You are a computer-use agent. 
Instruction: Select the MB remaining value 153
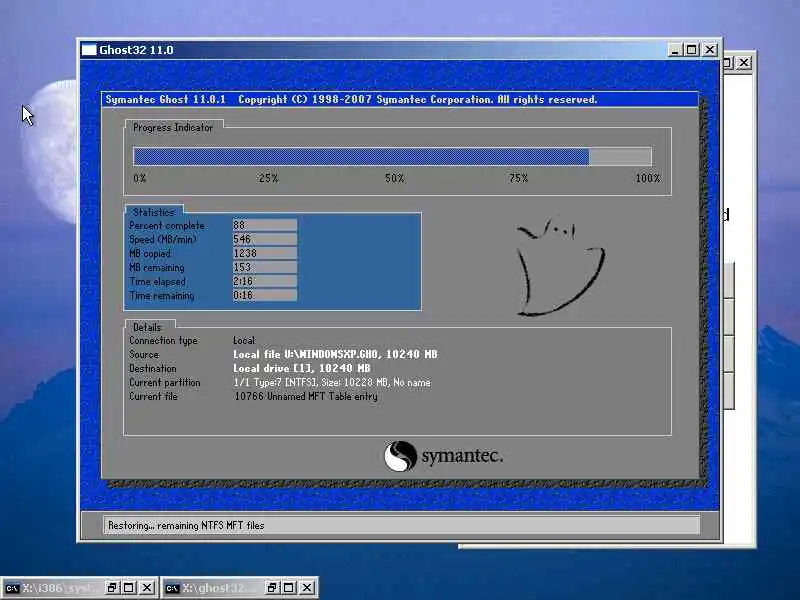[265, 267]
